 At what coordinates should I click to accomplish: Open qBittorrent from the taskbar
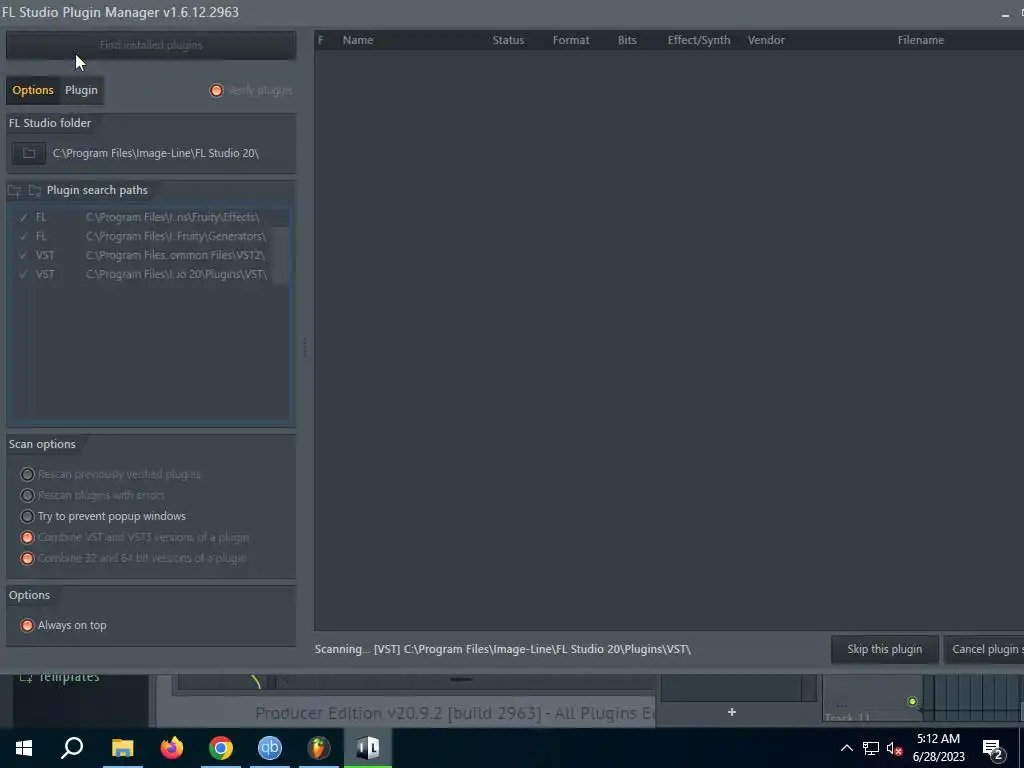[x=270, y=748]
